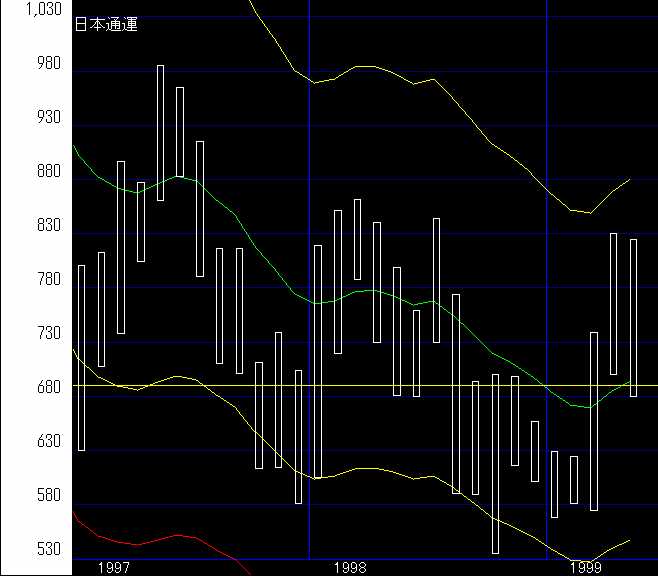Click the candle peaking near 980
The width and height of the screenshot is (658, 578).
click(x=160, y=132)
